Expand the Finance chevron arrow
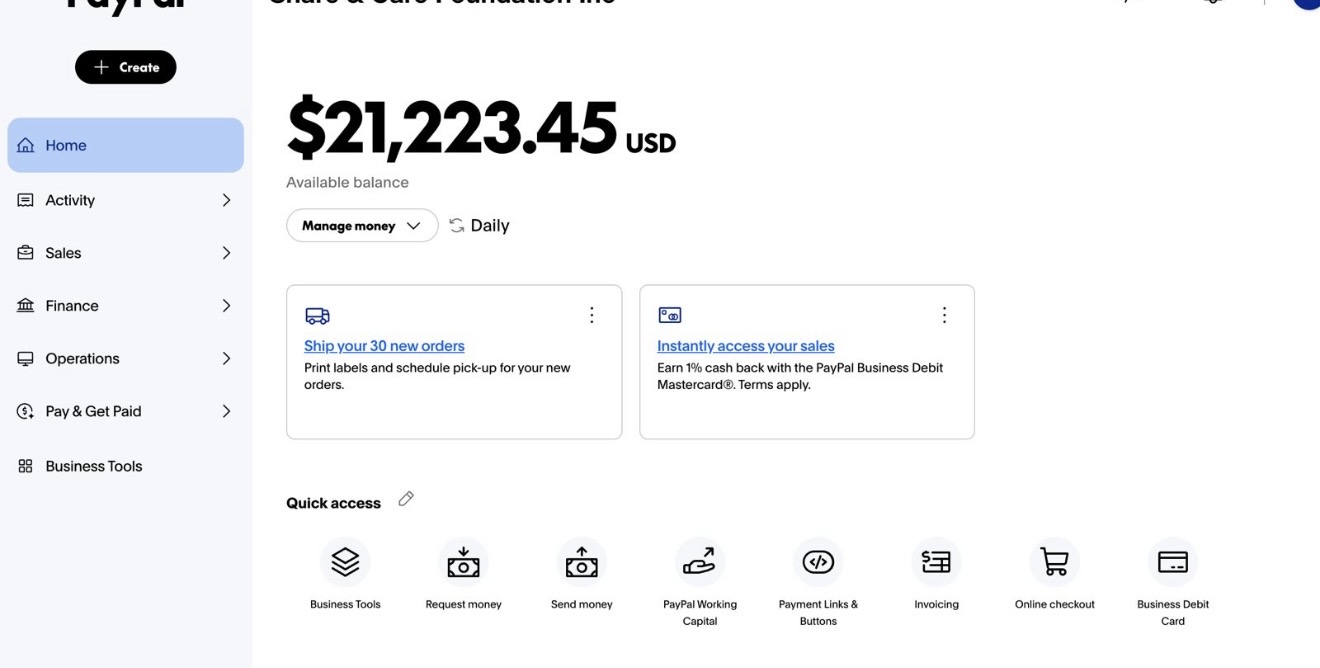Image resolution: width=1320 pixels, height=668 pixels. pyautogui.click(x=226, y=306)
